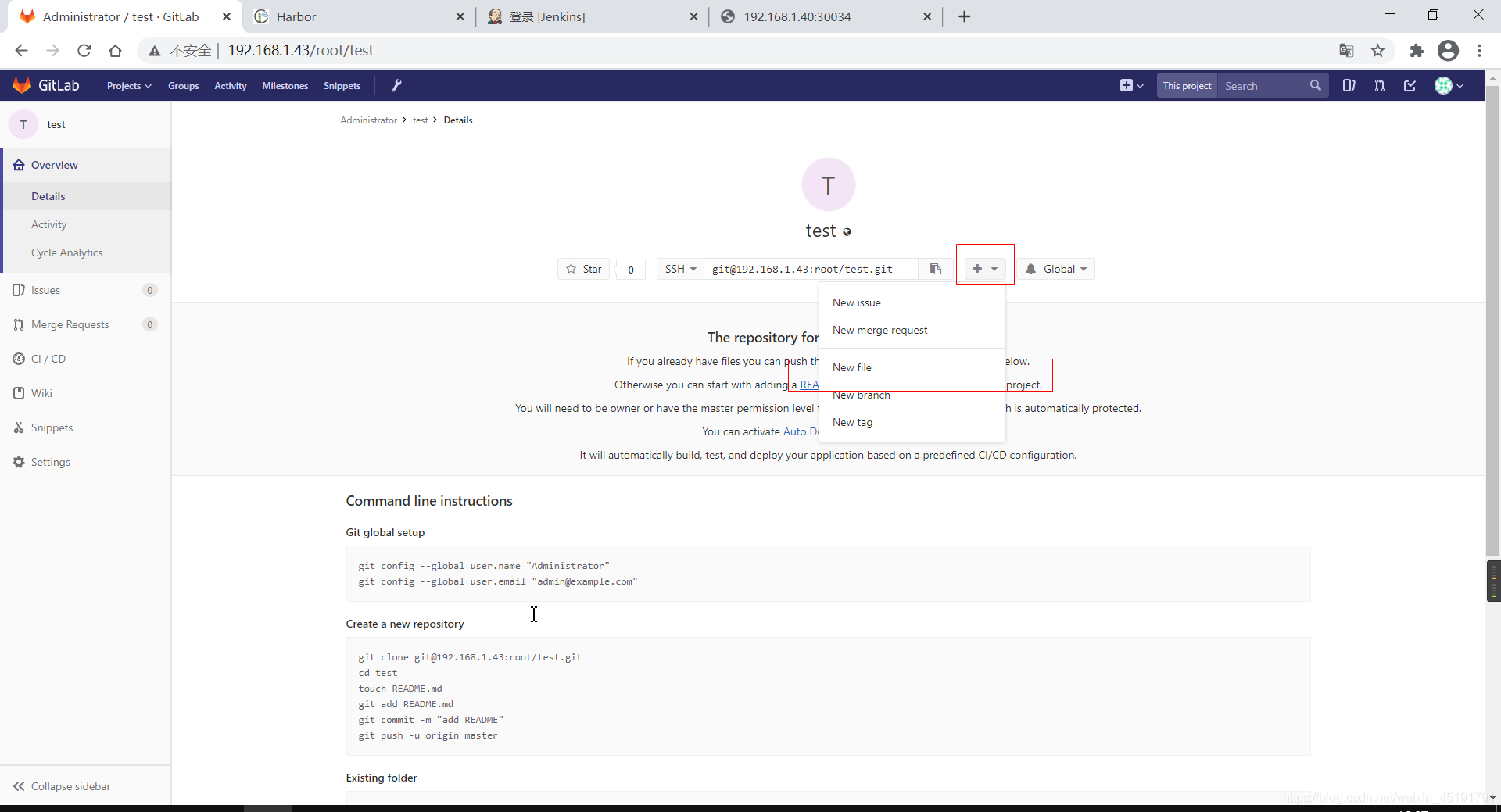Open Milestones in top navigation
Viewport: 1501px width, 812px height.
(285, 86)
